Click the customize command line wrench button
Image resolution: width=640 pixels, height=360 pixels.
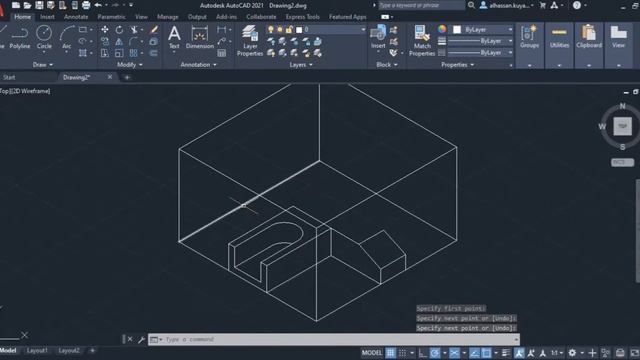pos(141,339)
